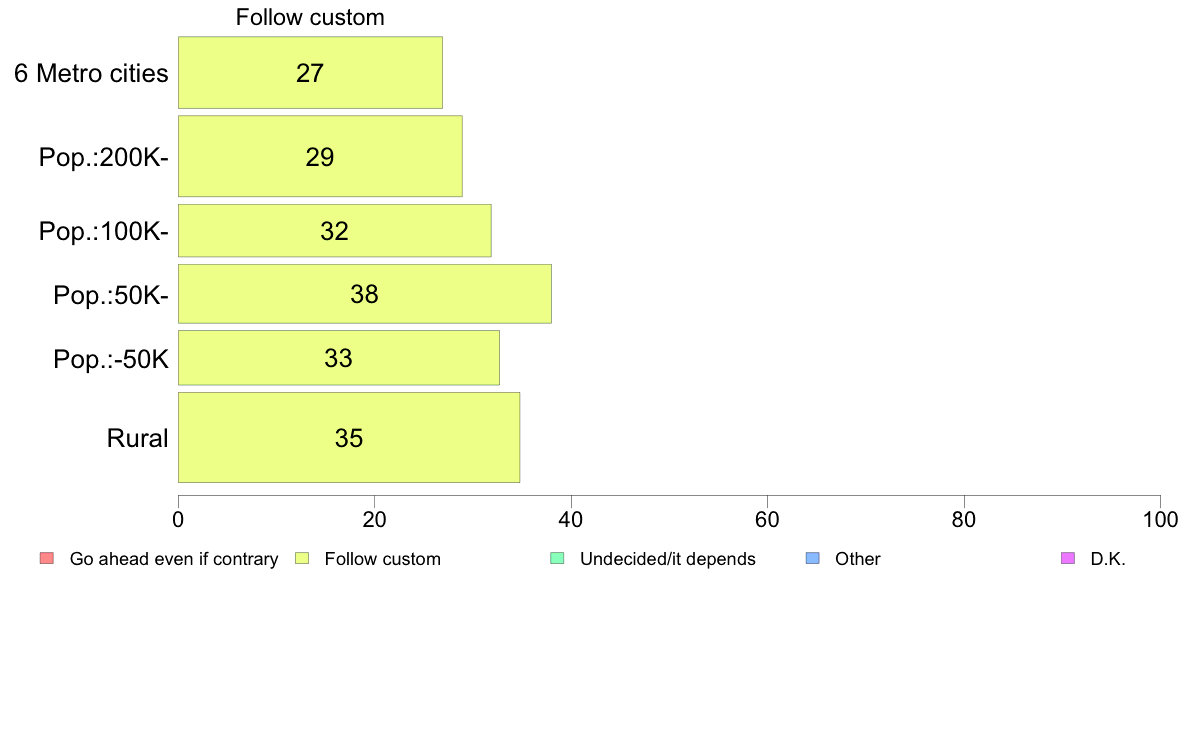
Task: Click the 'Pop.:50K-' bar showing 38
Action: coord(364,294)
